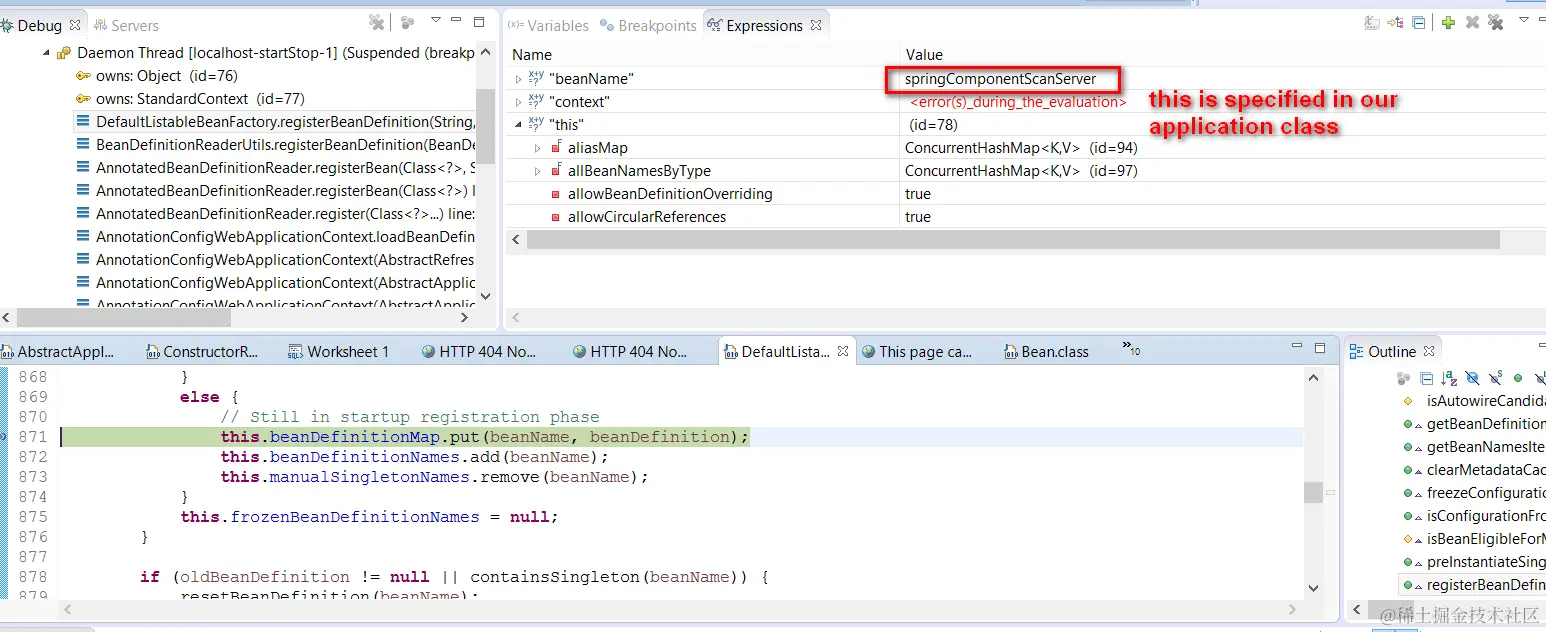Screen dimensions: 1546x632
Task: Toggle Hide Fields in Outline toolbar
Action: 1472,378
